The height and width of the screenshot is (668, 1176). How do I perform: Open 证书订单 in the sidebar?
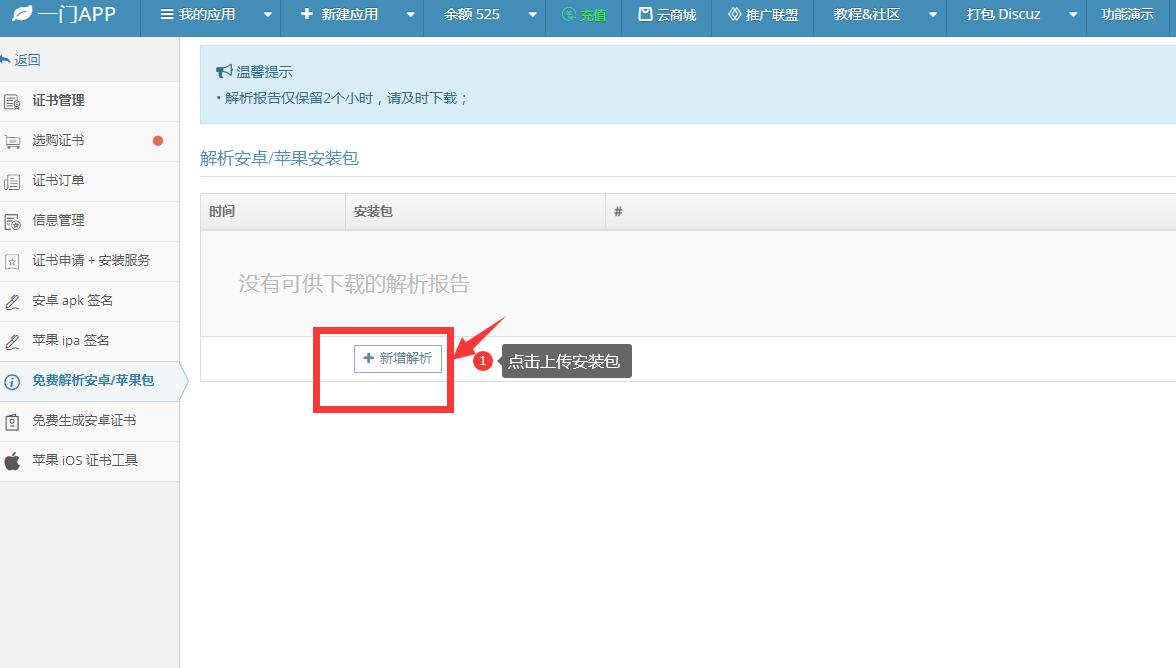89,181
